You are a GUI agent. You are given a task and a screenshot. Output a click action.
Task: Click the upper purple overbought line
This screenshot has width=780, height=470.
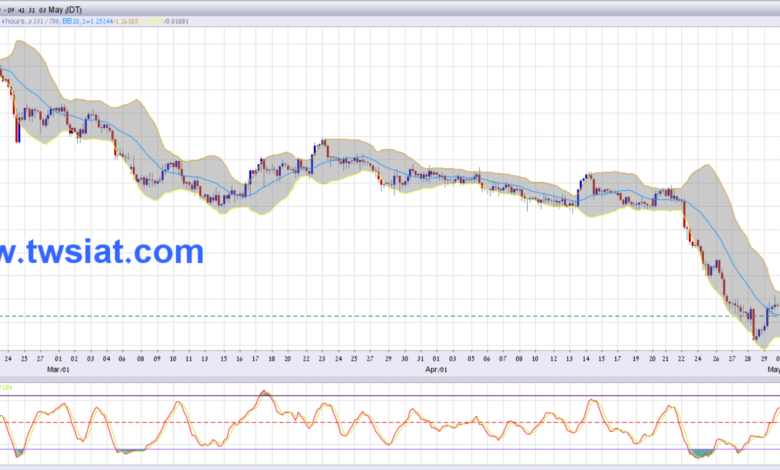[390, 396]
